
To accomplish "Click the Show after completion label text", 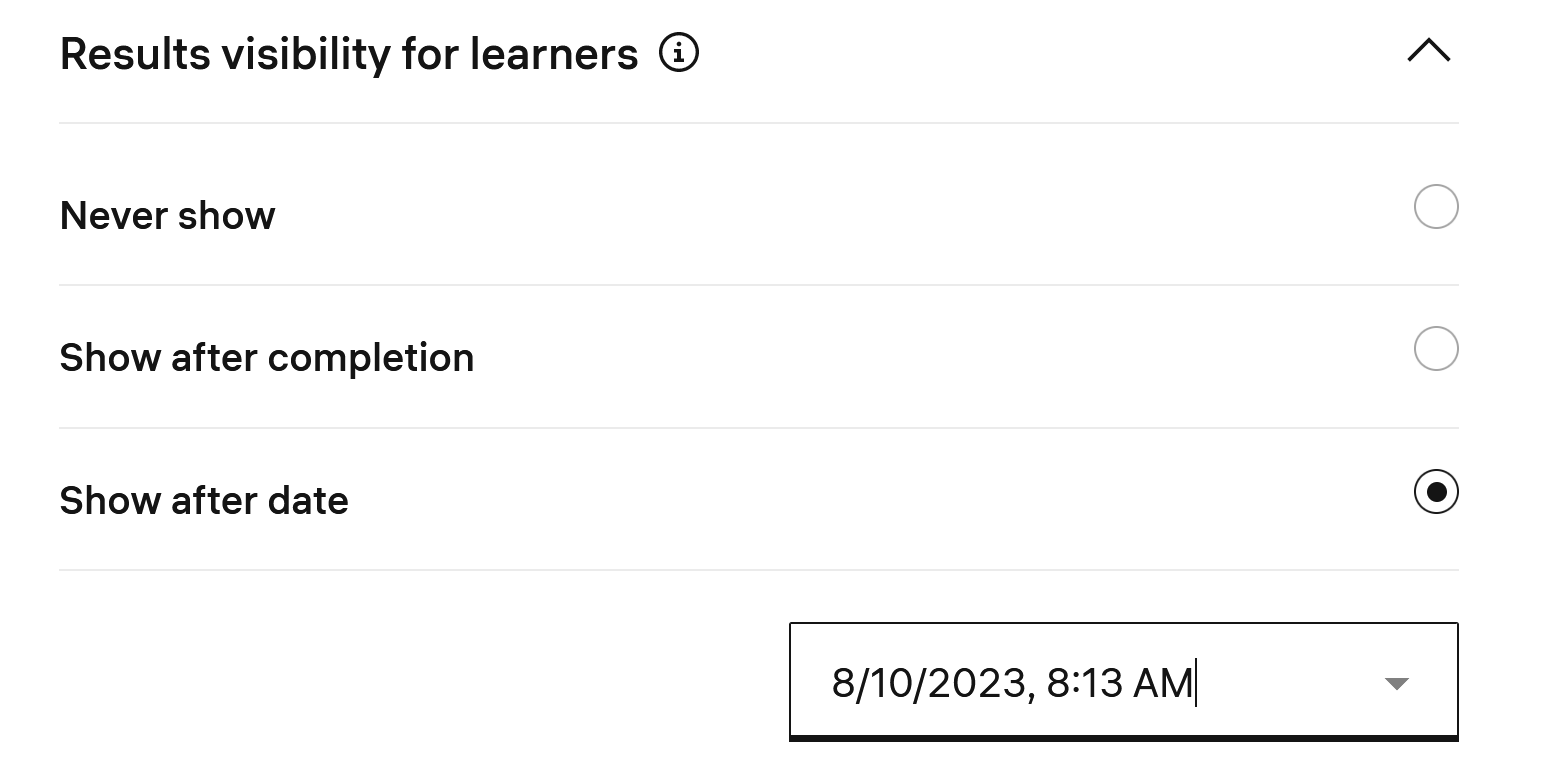I will pyautogui.click(x=267, y=358).
